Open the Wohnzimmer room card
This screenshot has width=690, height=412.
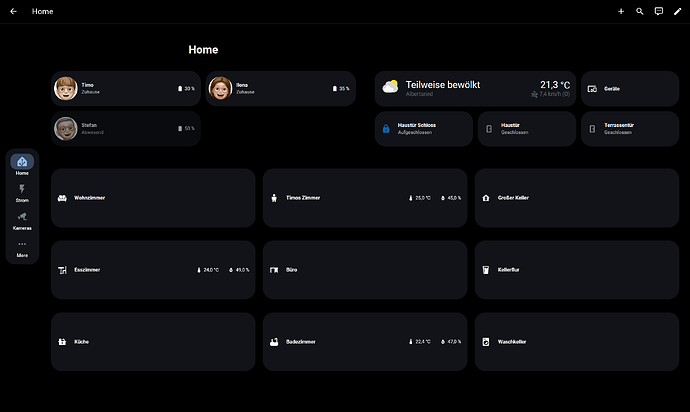[x=153, y=198]
